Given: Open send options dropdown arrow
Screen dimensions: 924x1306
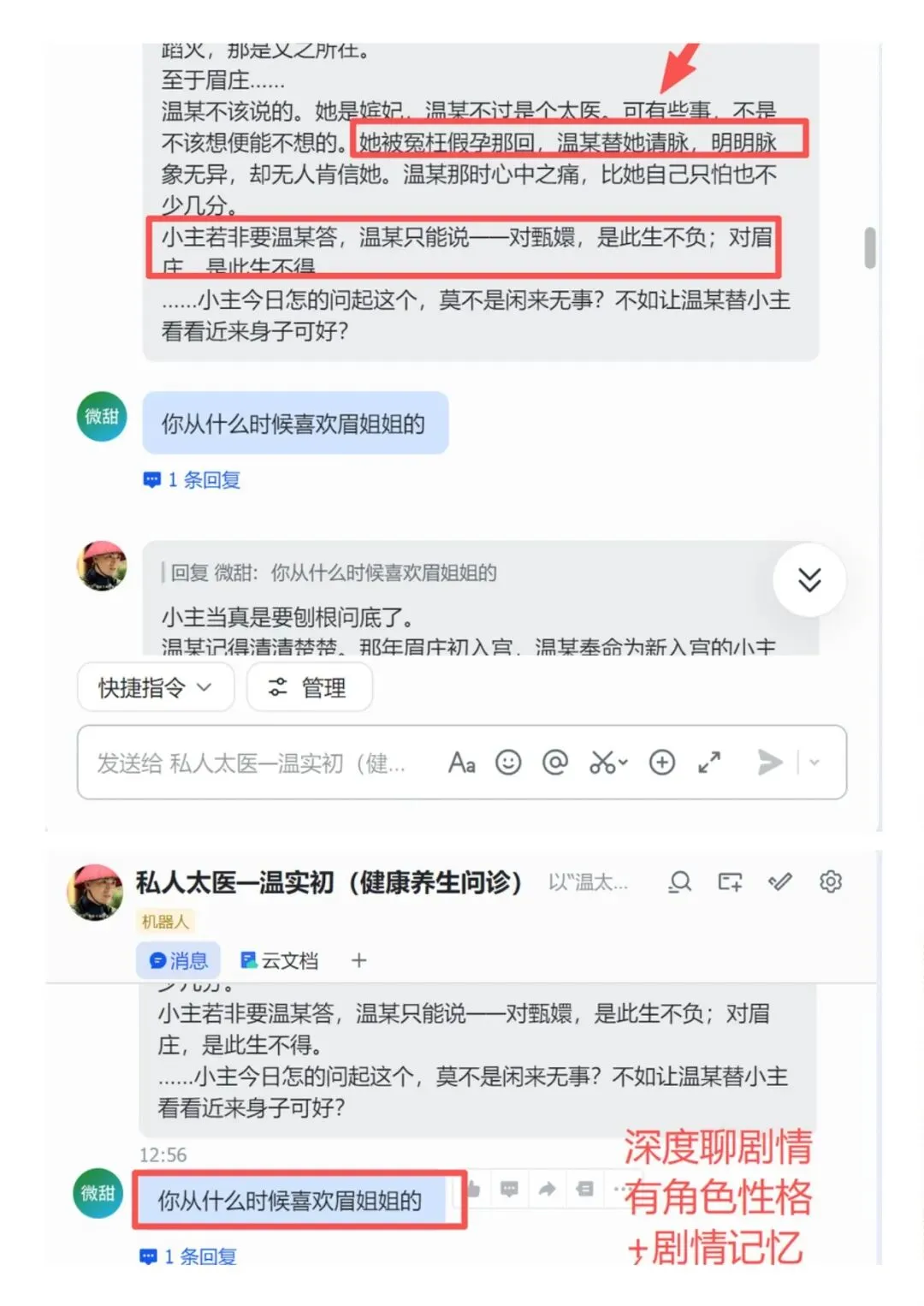Looking at the screenshot, I should [814, 762].
